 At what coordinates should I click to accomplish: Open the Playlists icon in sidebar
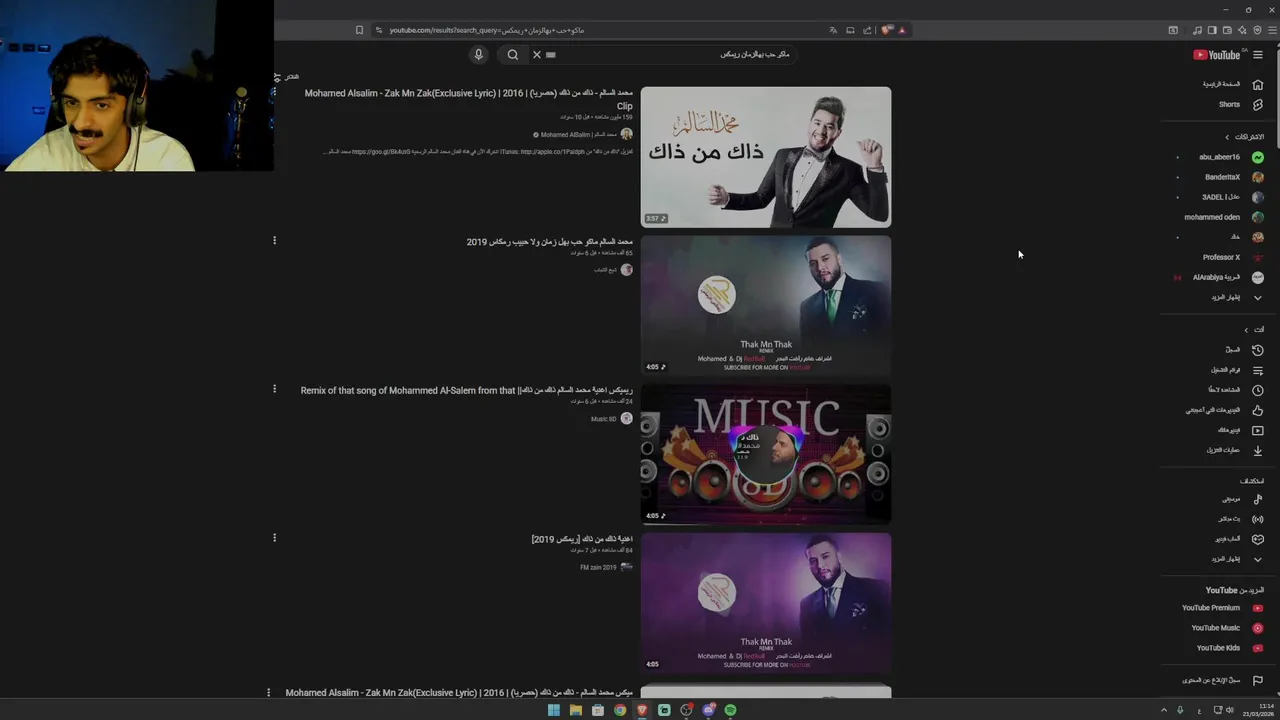pyautogui.click(x=1258, y=370)
